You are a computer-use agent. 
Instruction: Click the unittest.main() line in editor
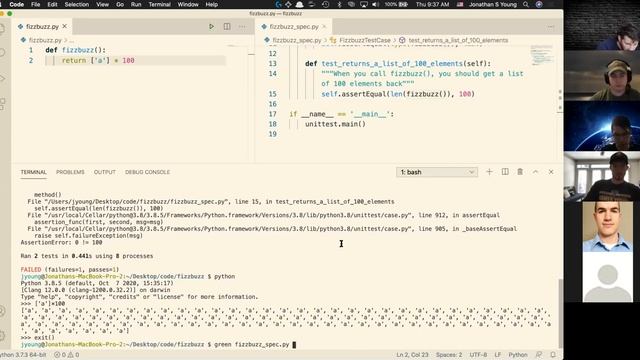[x=335, y=124]
